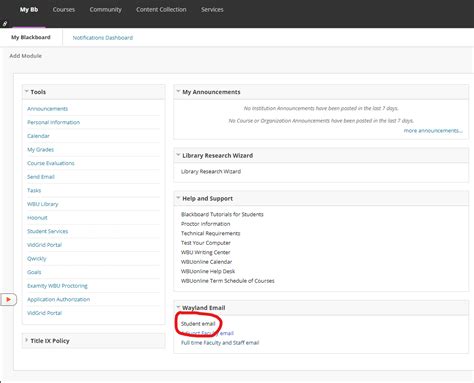Open the Hoonuit link

[37, 218]
